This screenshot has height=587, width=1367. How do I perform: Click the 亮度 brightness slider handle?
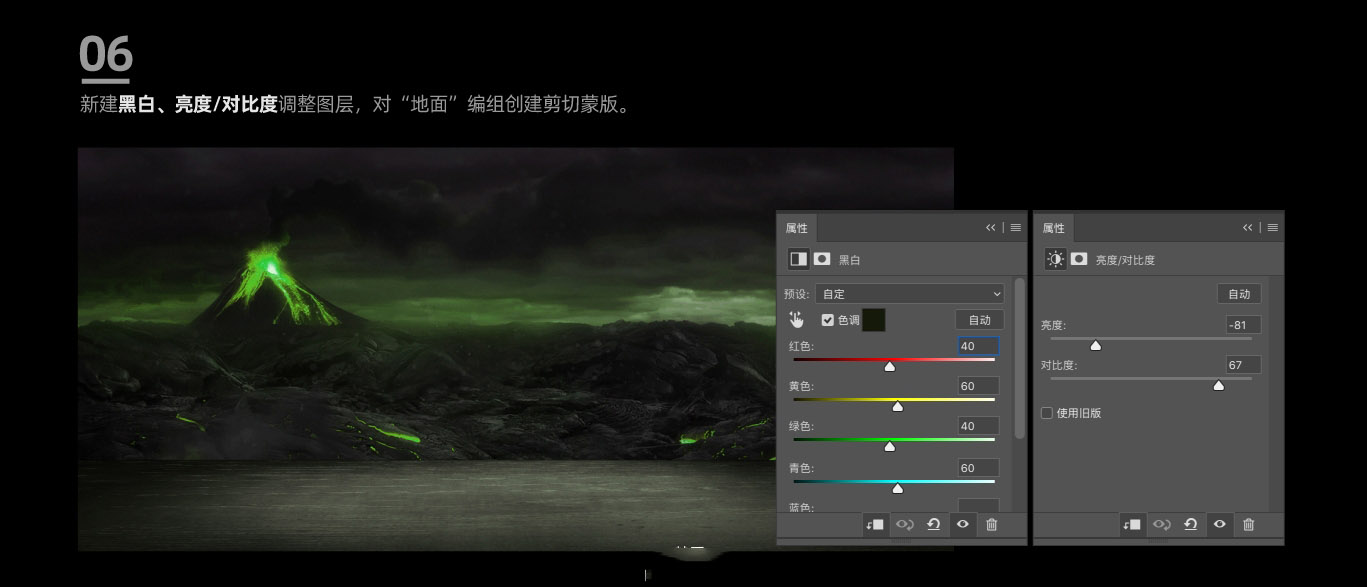point(1095,345)
